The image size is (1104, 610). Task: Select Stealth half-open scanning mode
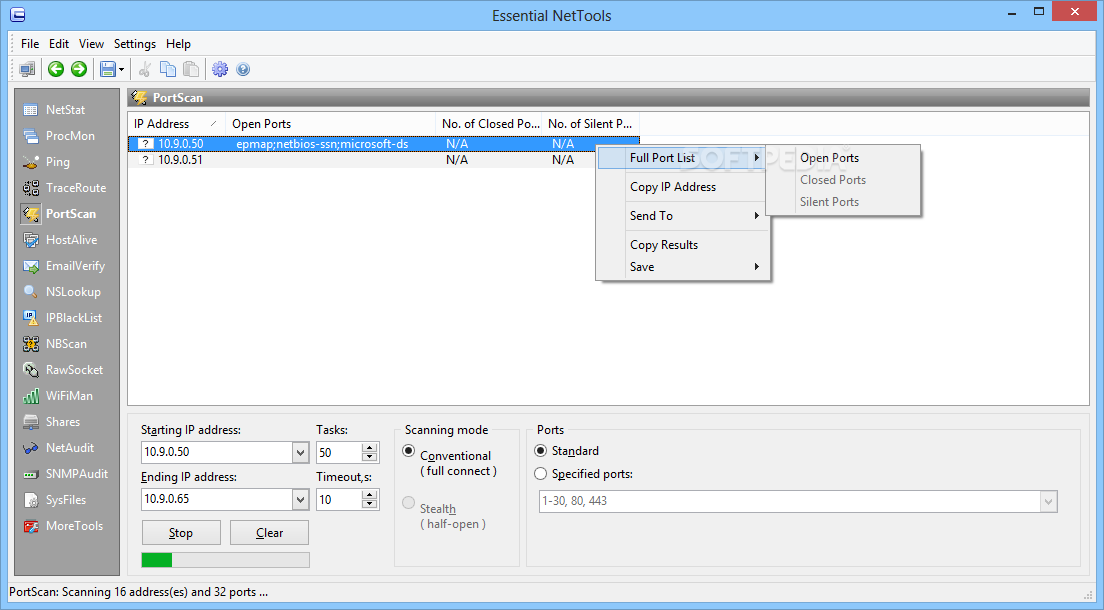click(408, 502)
